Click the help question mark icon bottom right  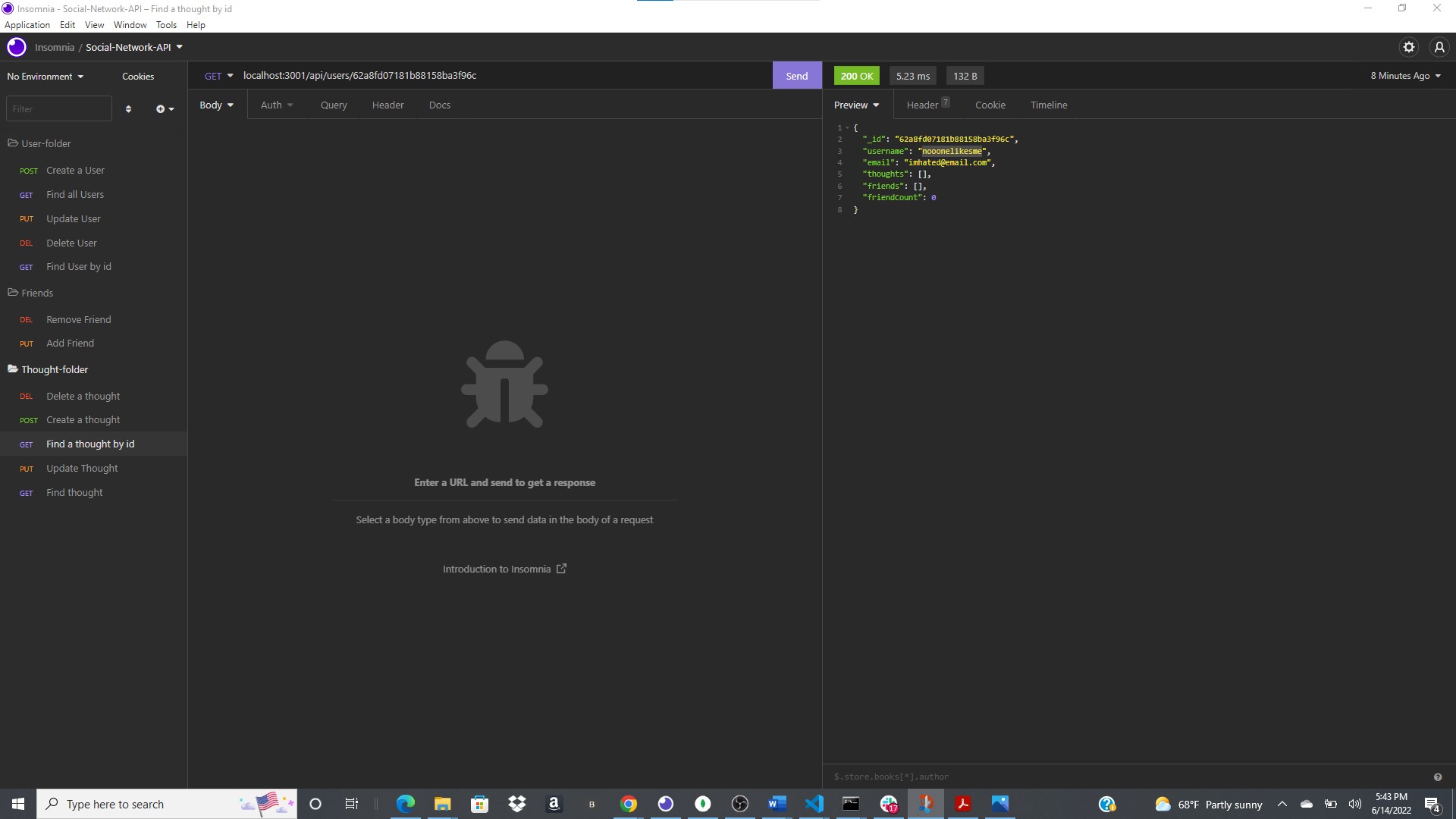coord(1437,777)
